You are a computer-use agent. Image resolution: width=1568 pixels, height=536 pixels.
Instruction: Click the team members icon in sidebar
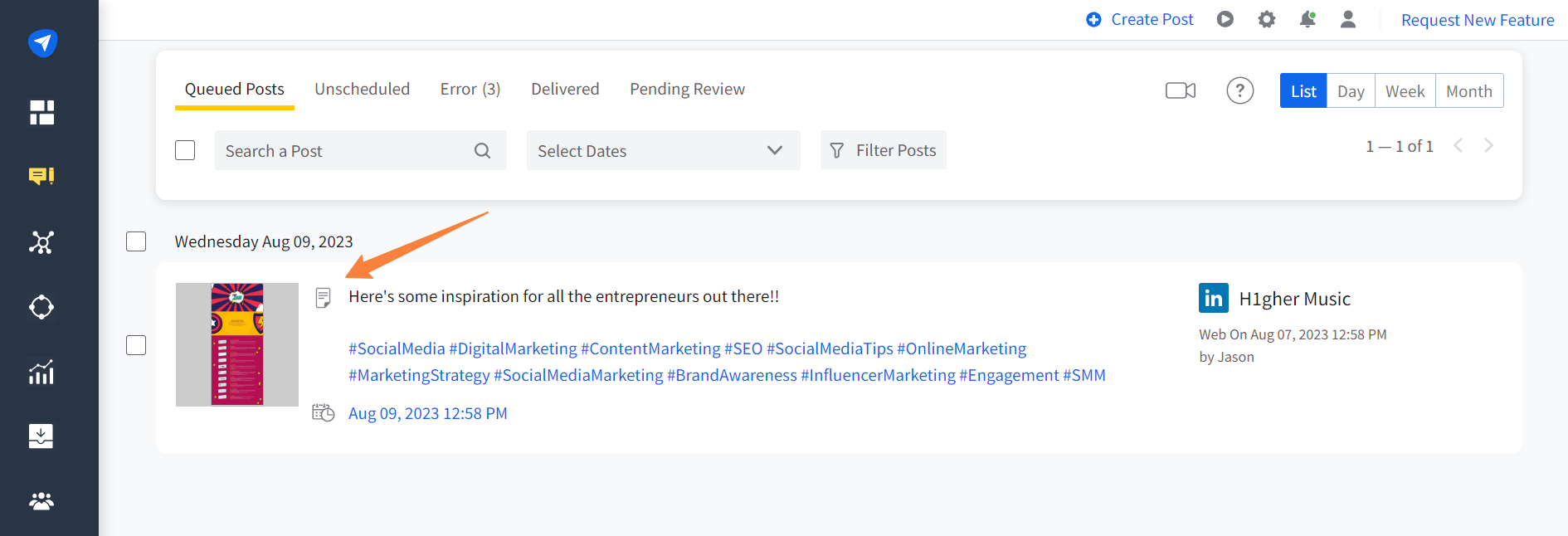[x=41, y=501]
